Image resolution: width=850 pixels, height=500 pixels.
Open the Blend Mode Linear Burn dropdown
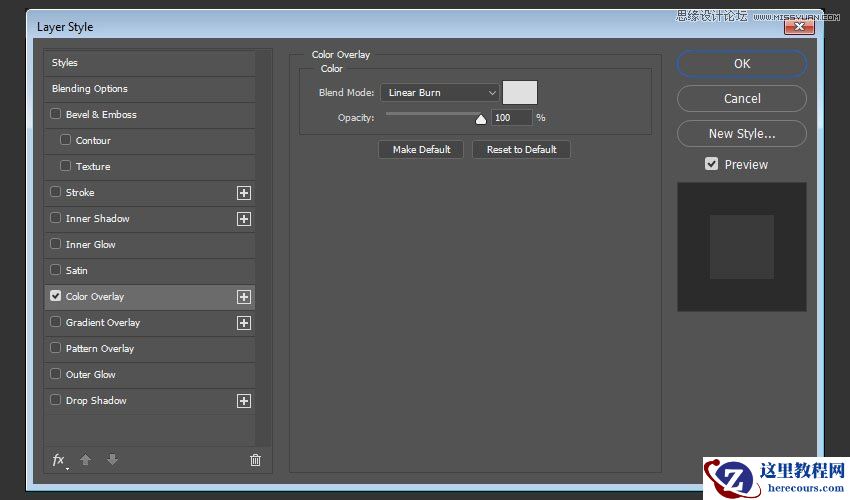(x=440, y=93)
